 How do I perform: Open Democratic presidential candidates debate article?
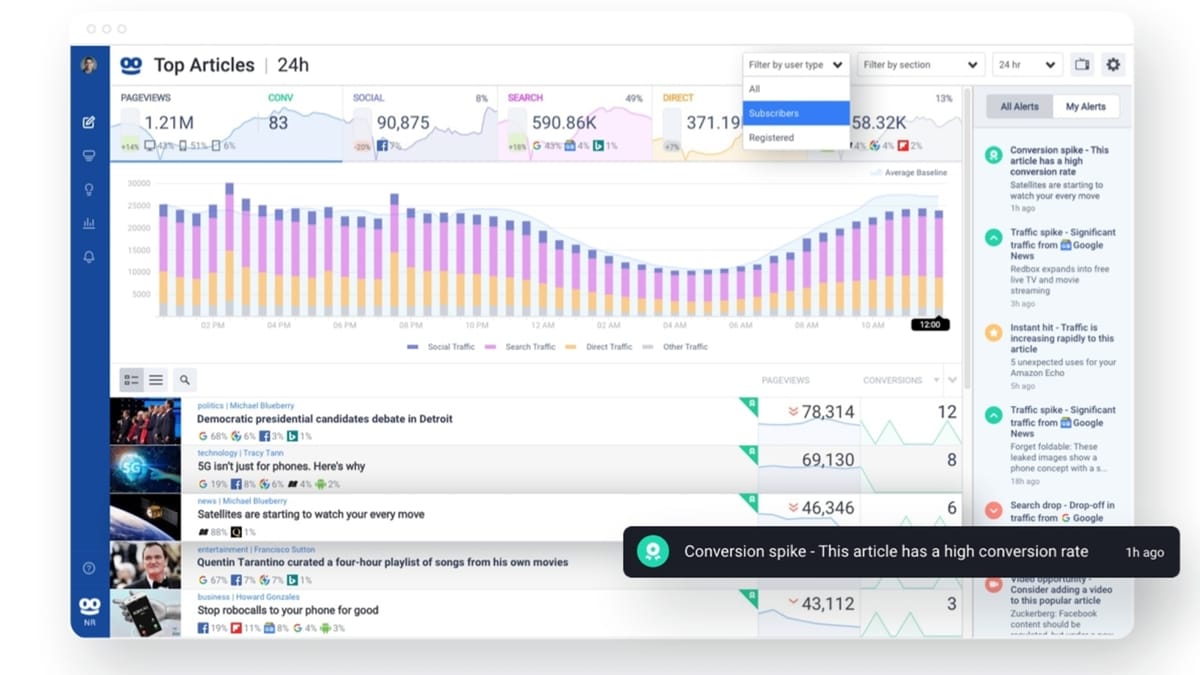[325, 419]
